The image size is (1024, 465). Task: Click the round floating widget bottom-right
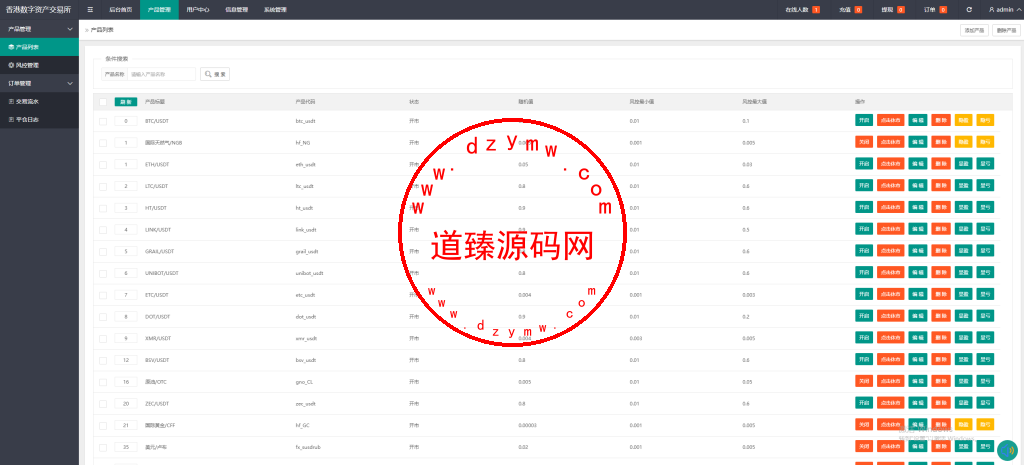point(1008,451)
